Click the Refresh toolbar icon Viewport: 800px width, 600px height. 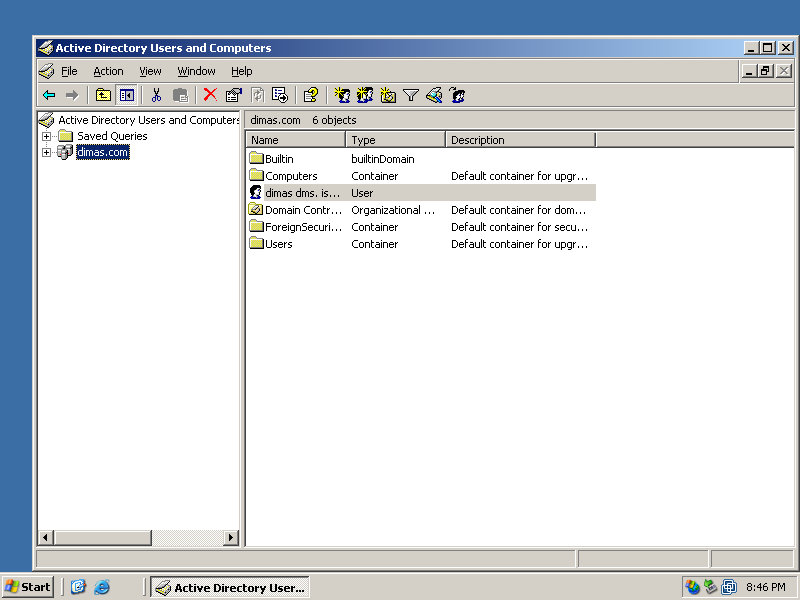(257, 95)
